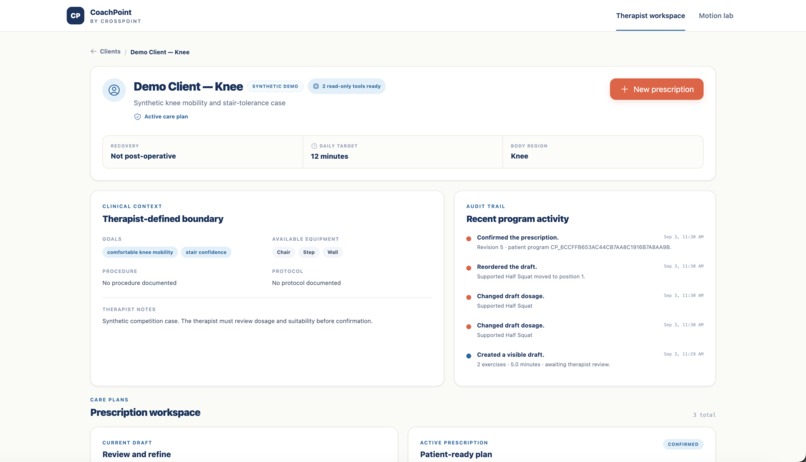This screenshot has width=806, height=462.
Task: Click 'Supported Half Squat moved to position 1.' text
Action: pos(531,276)
